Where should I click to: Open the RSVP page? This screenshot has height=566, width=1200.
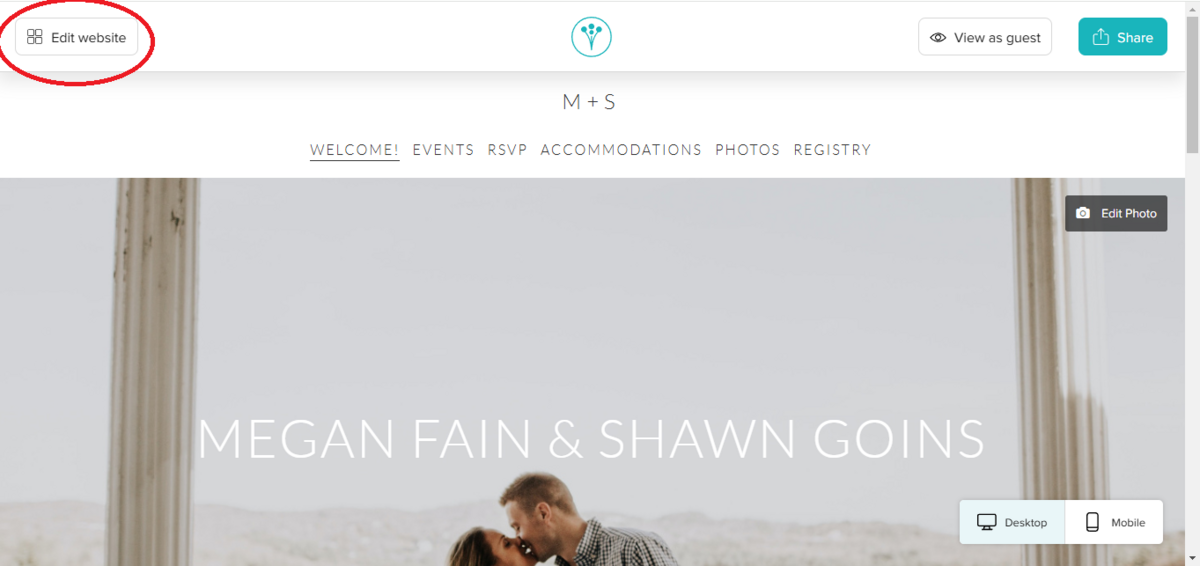(507, 150)
